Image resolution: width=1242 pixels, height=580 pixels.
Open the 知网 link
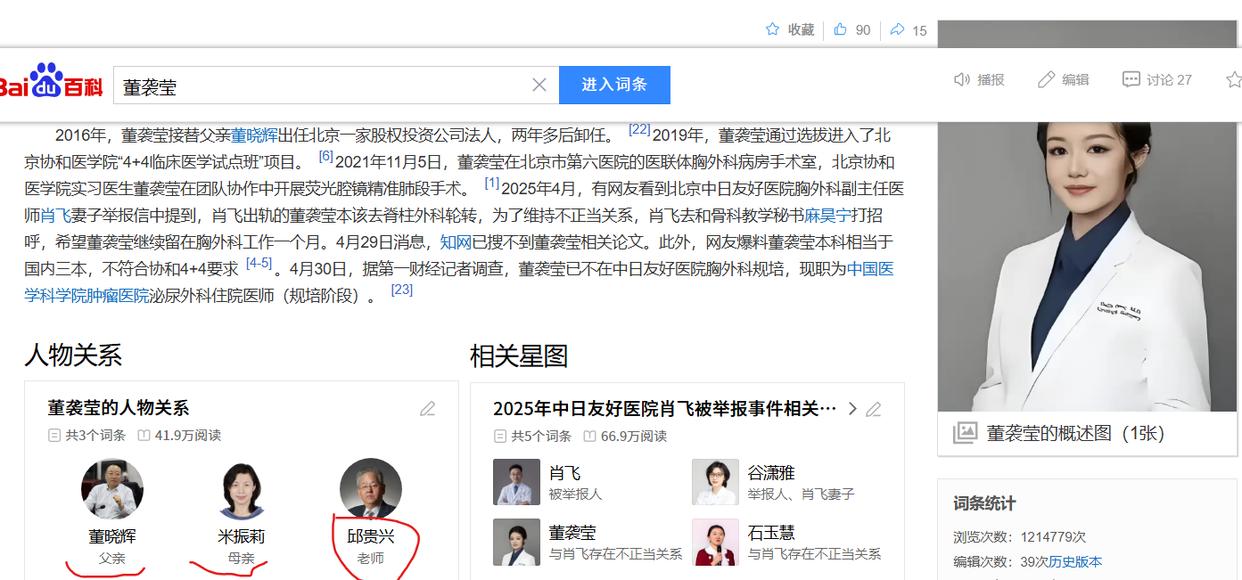pos(456,242)
